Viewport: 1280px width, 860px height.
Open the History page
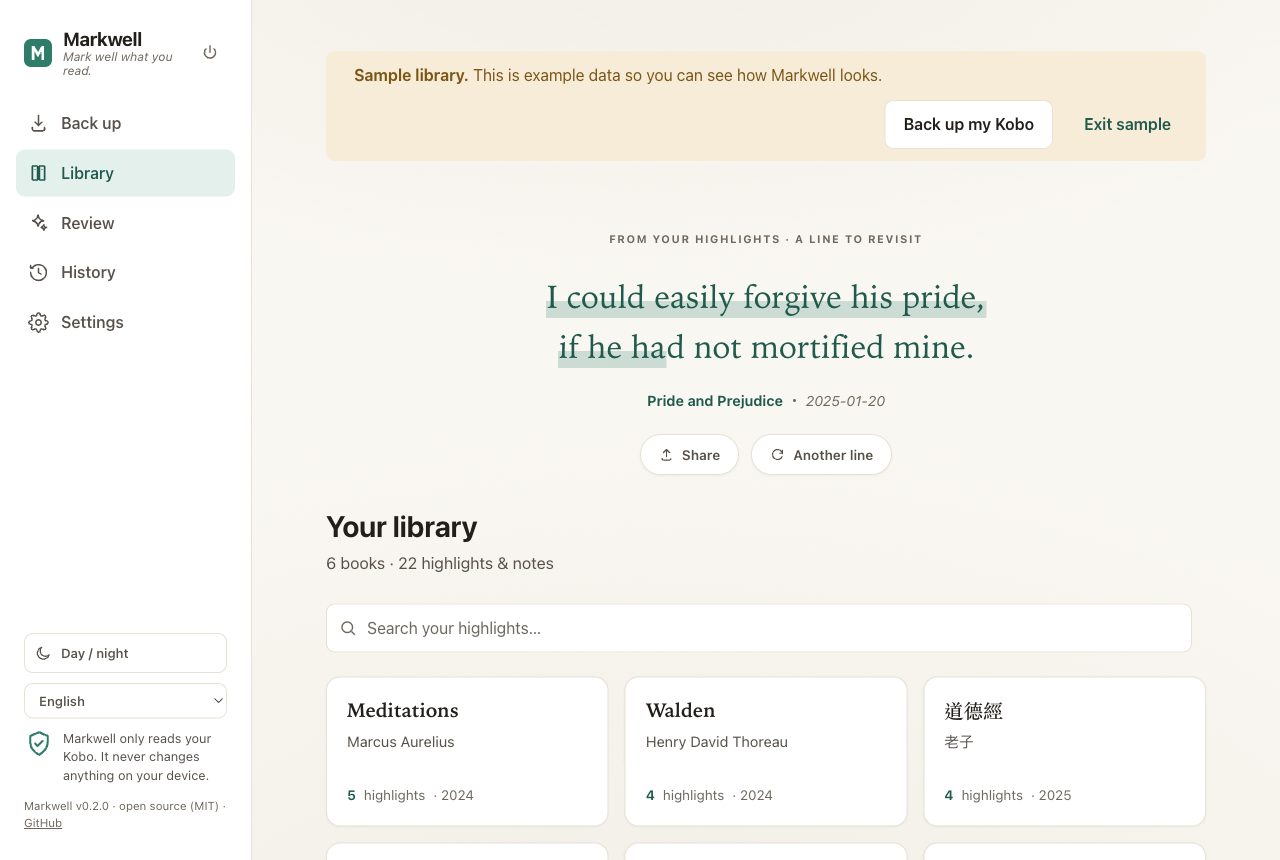point(125,272)
